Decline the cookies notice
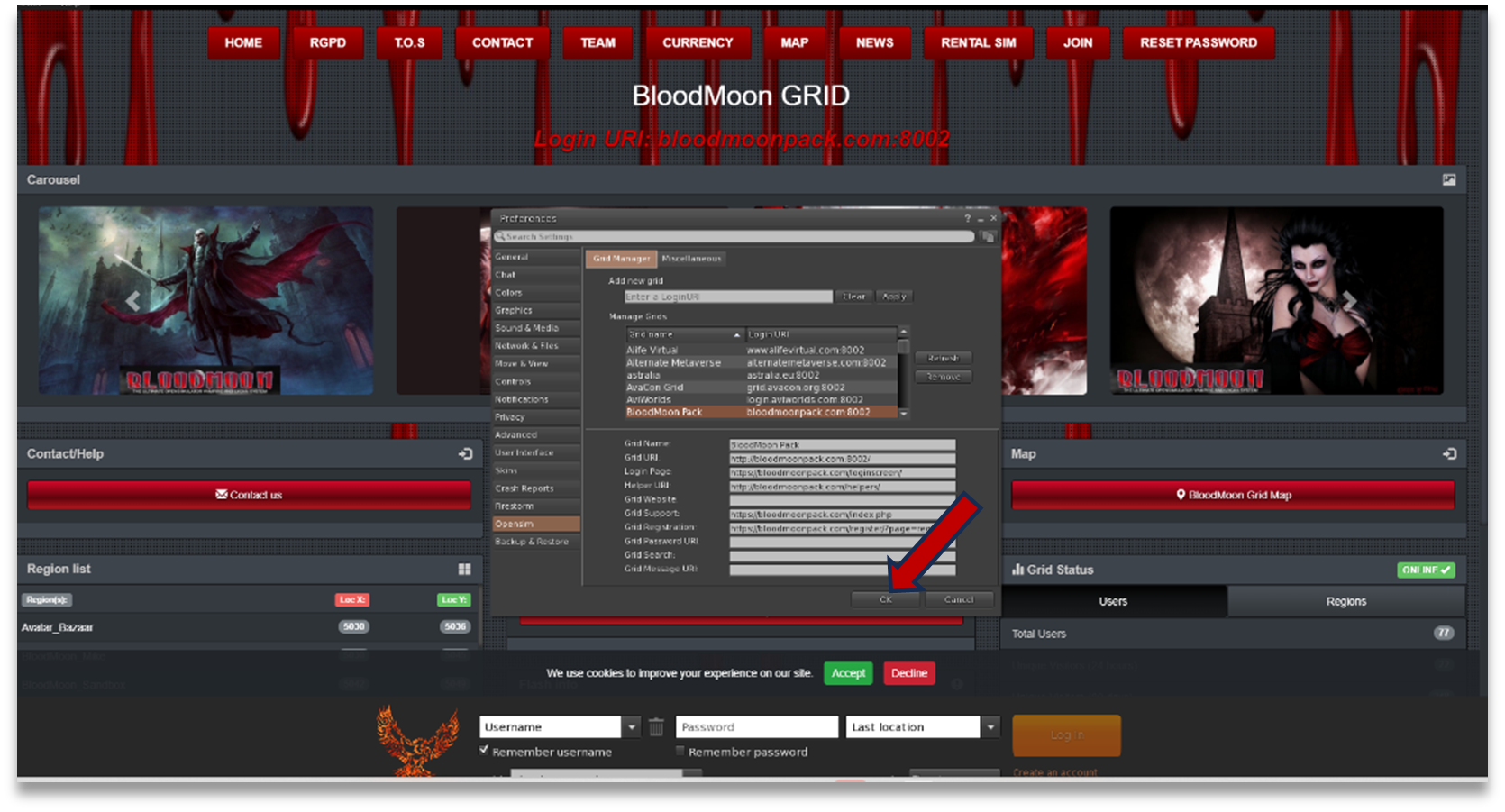Image resolution: width=1505 pixels, height=812 pixels. point(909,673)
